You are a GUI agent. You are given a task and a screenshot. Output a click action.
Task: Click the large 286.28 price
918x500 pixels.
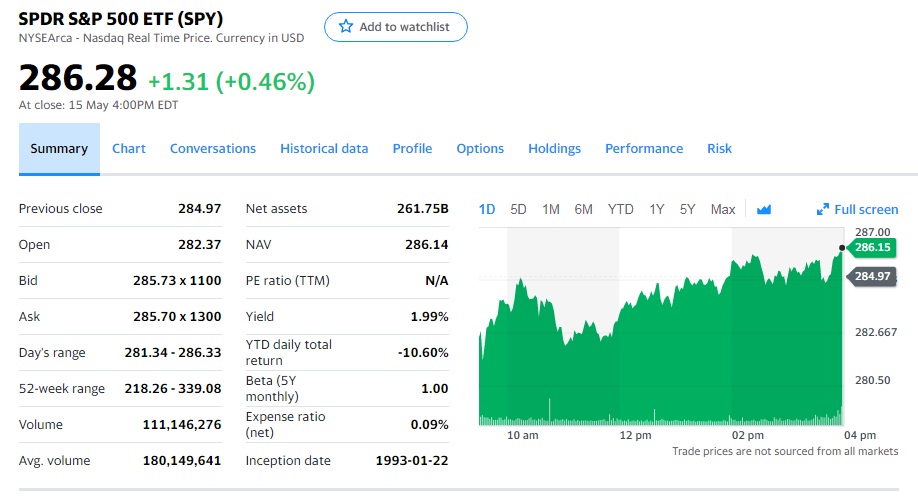pos(78,77)
